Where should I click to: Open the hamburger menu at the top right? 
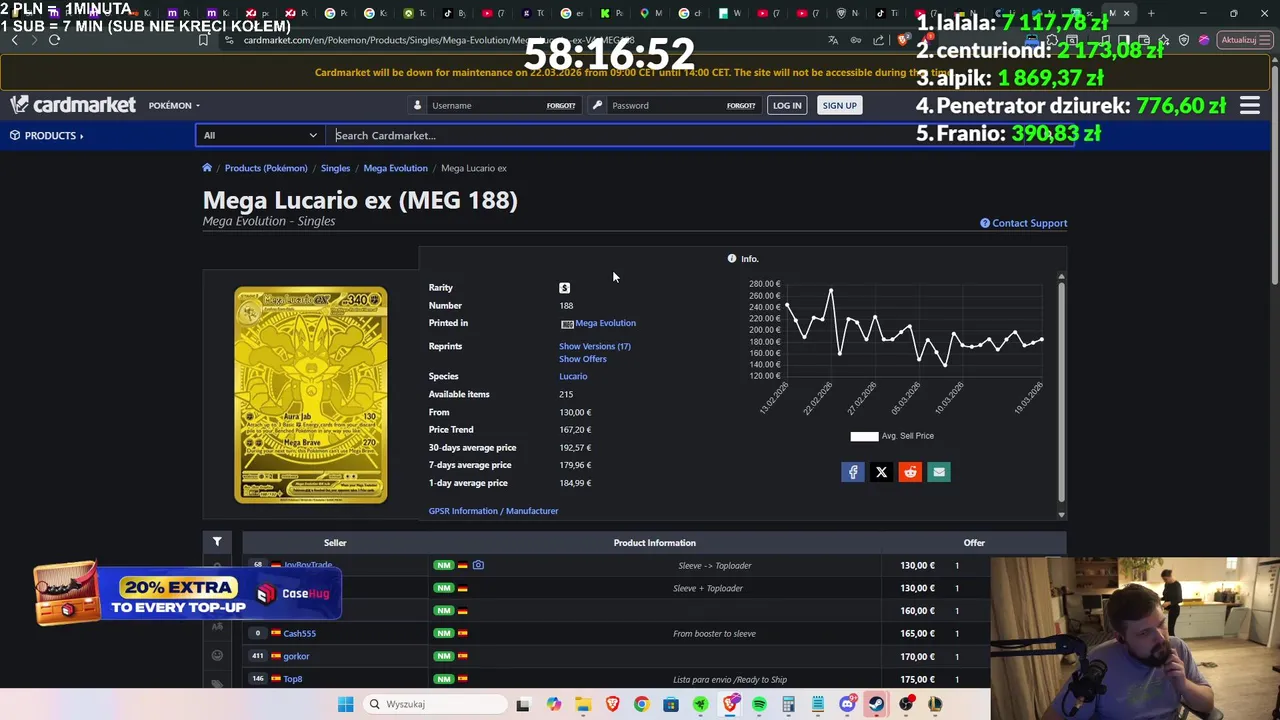pos(1249,105)
